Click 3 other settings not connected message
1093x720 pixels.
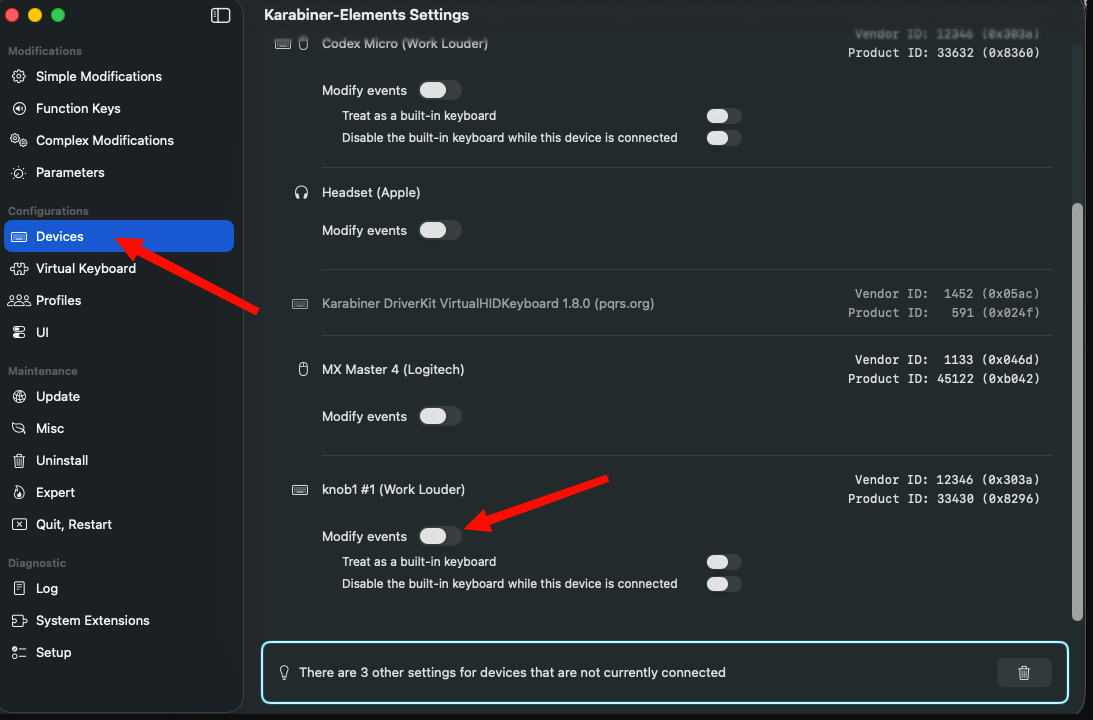[x=512, y=673]
